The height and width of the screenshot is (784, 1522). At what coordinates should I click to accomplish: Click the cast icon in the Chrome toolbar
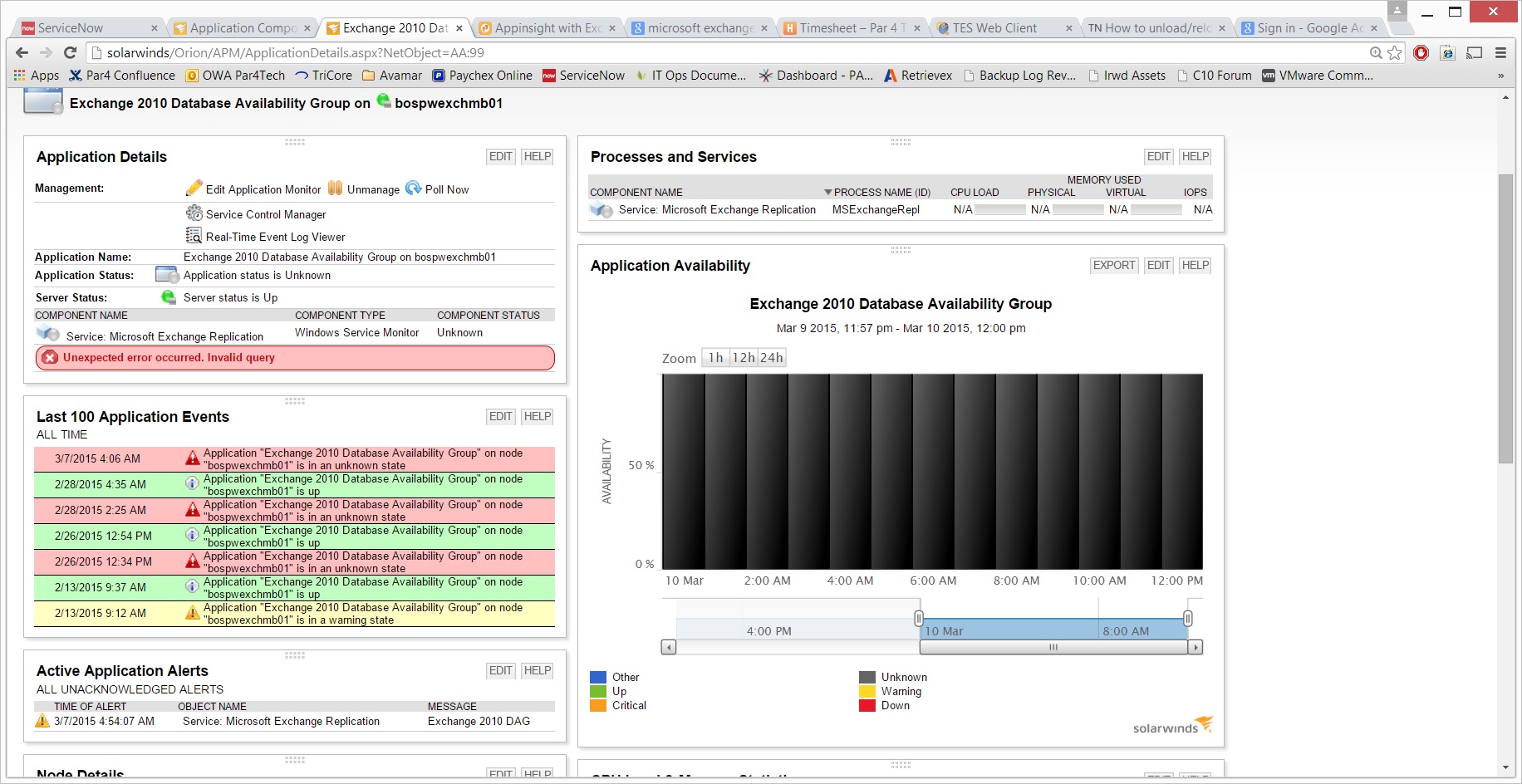[x=1475, y=52]
